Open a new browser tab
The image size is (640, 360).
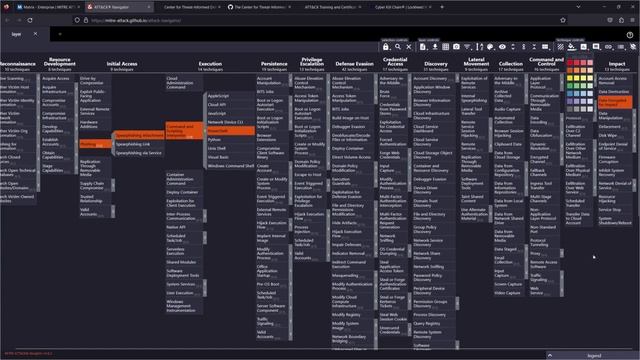coord(442,7)
